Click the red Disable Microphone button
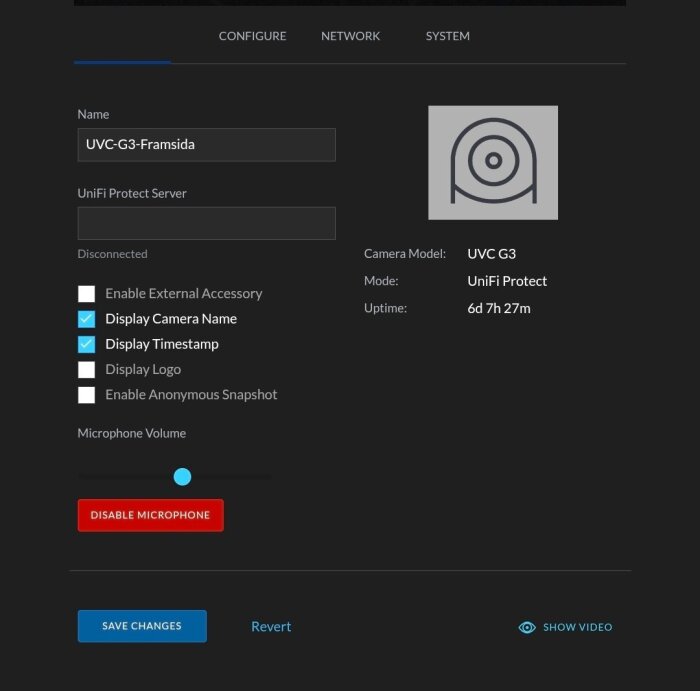The width and height of the screenshot is (700, 691). click(150, 515)
